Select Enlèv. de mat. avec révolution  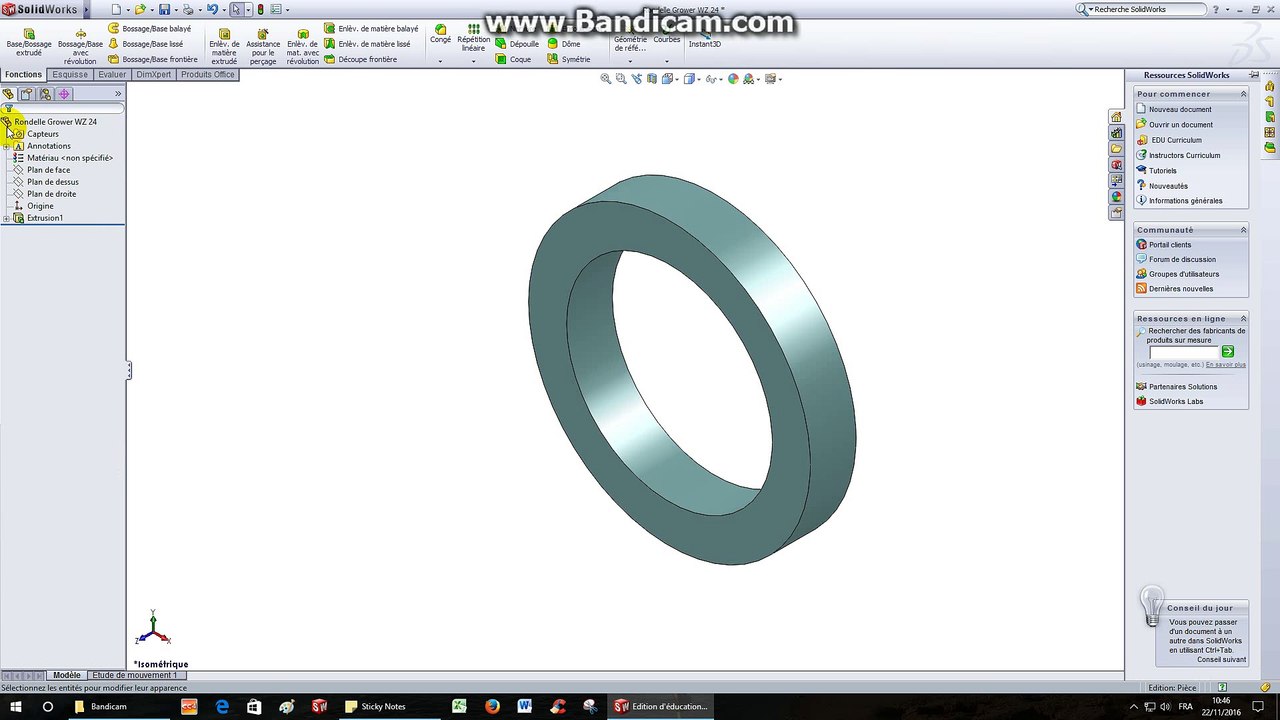[x=303, y=46]
